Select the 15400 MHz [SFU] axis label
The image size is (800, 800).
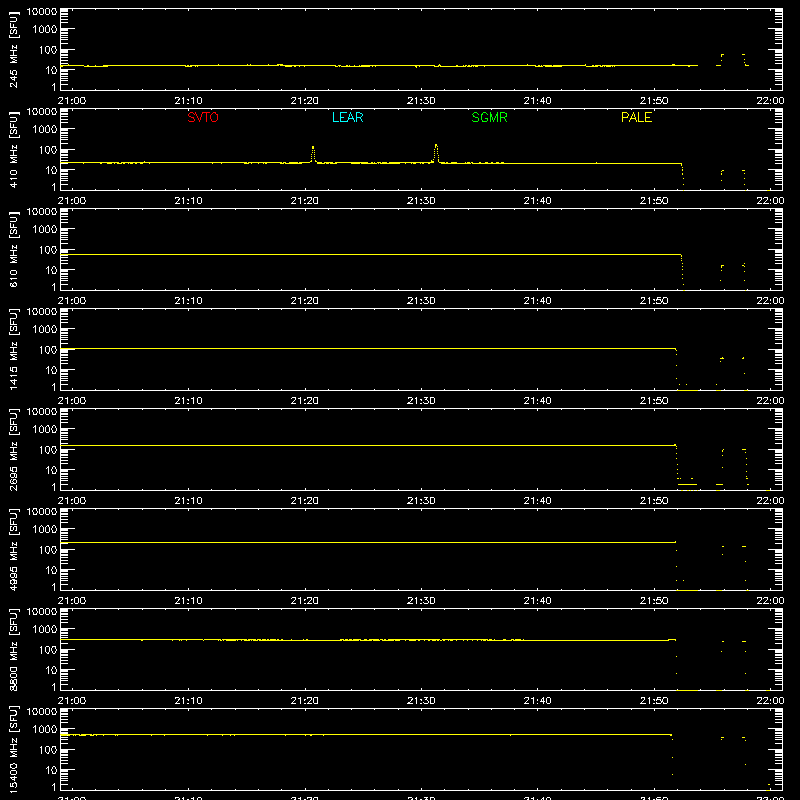tap(13, 749)
